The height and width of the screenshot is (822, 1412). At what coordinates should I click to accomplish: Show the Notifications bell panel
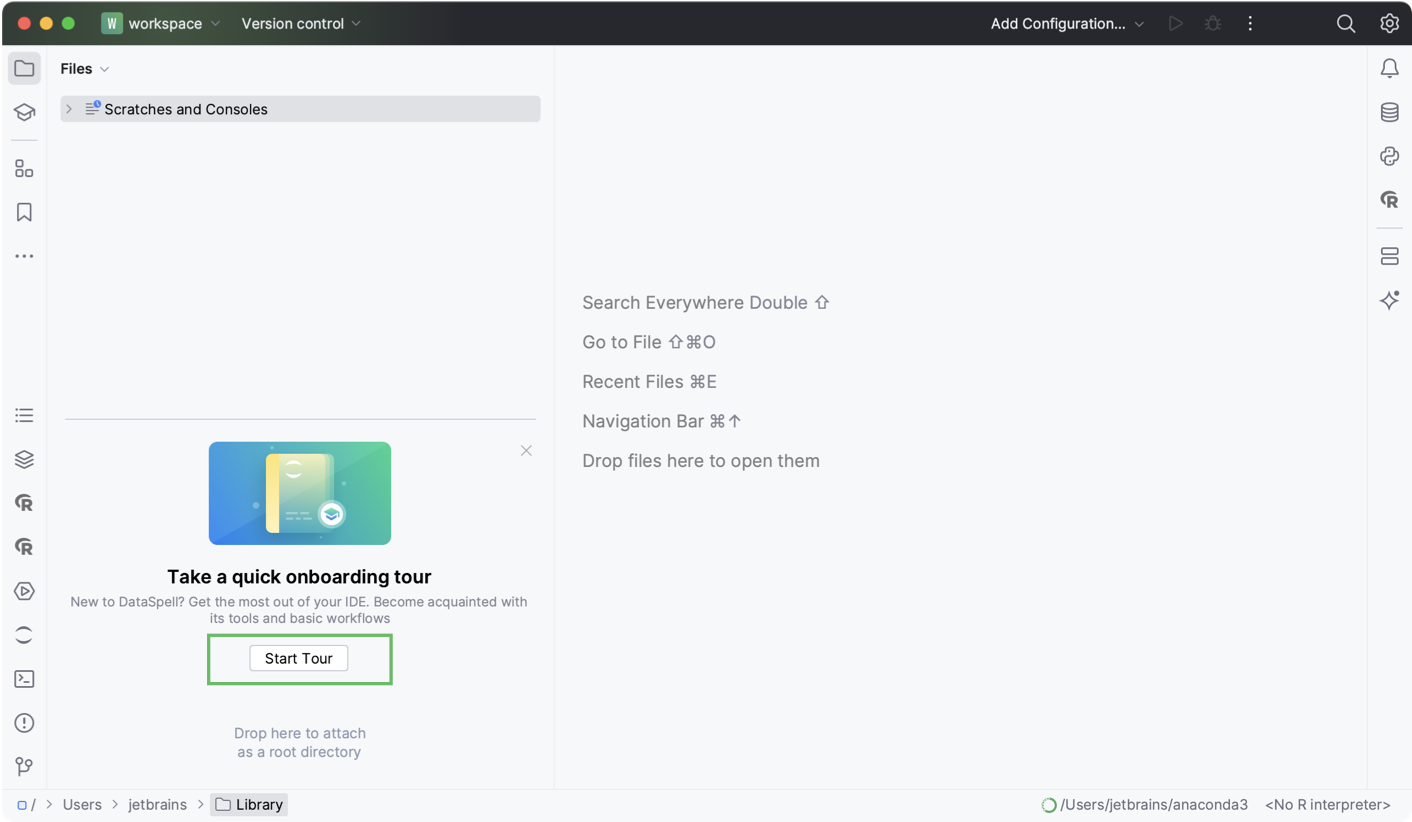click(x=1389, y=68)
